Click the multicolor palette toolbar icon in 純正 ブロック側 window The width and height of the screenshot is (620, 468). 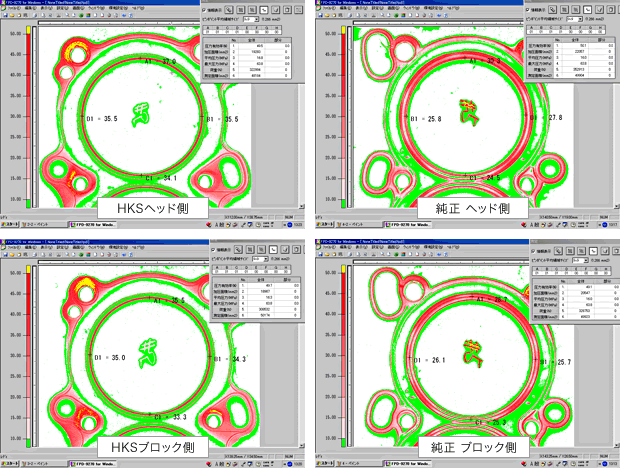tap(403, 255)
